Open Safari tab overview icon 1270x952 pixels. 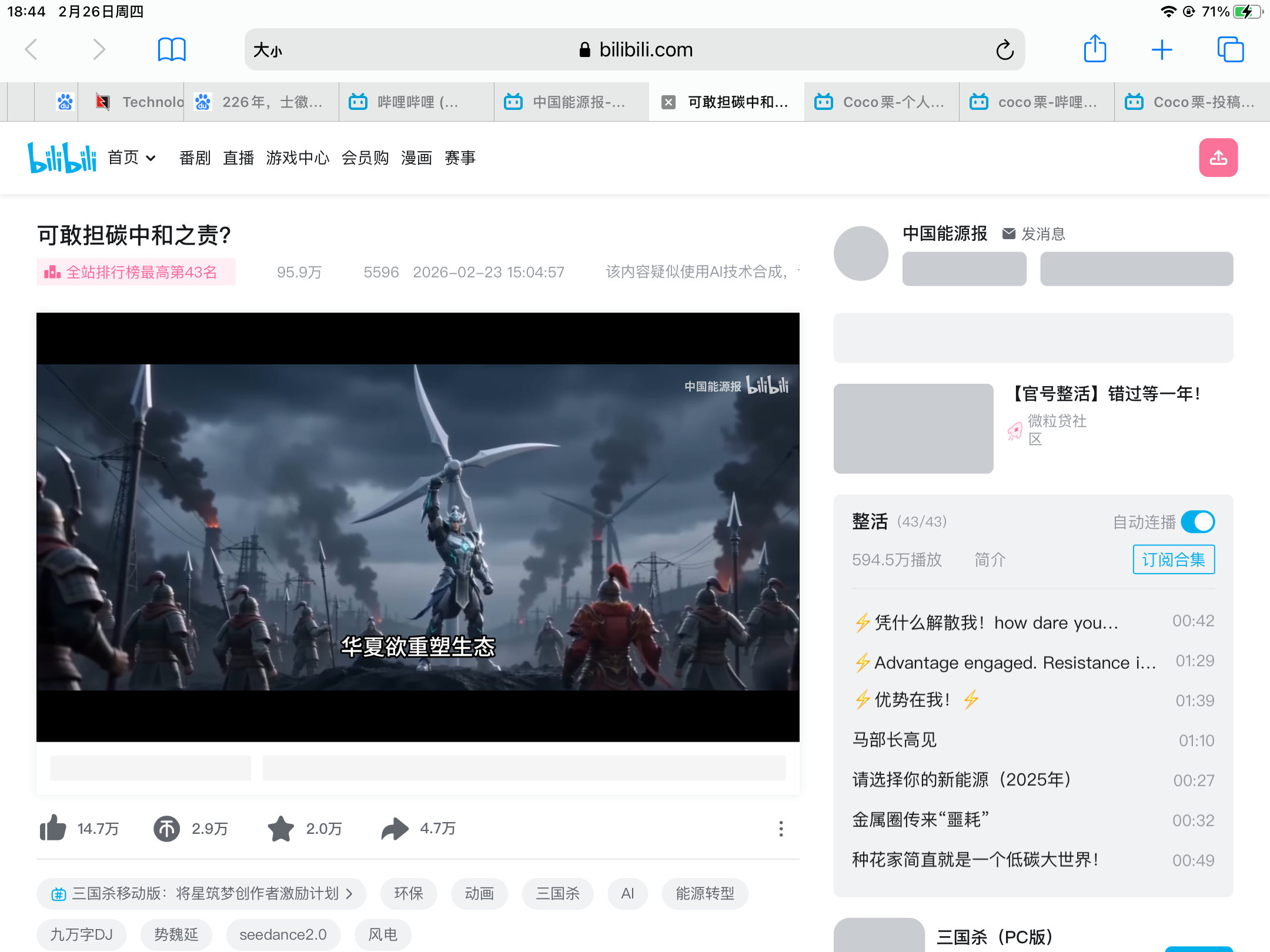point(1230,49)
